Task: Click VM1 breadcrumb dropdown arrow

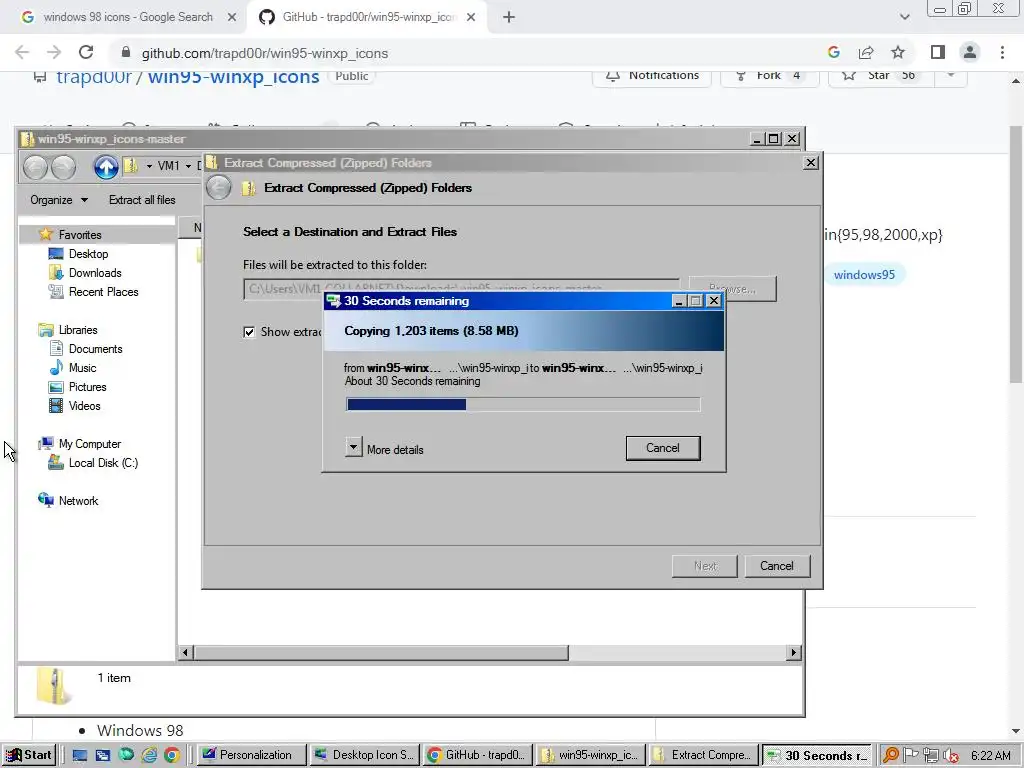Action: click(x=188, y=167)
